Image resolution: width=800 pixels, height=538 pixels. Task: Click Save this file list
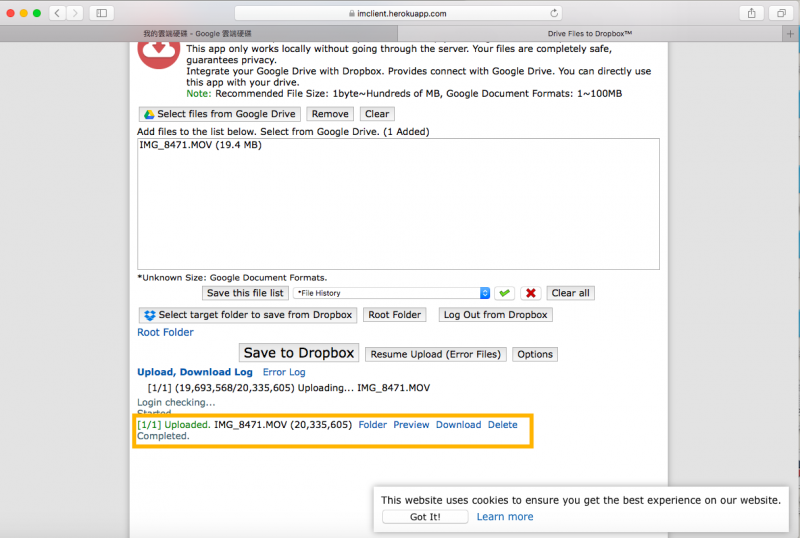click(245, 293)
